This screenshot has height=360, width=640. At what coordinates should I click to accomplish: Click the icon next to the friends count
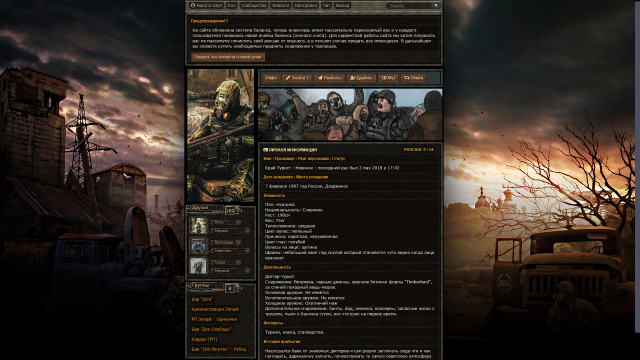point(238,210)
